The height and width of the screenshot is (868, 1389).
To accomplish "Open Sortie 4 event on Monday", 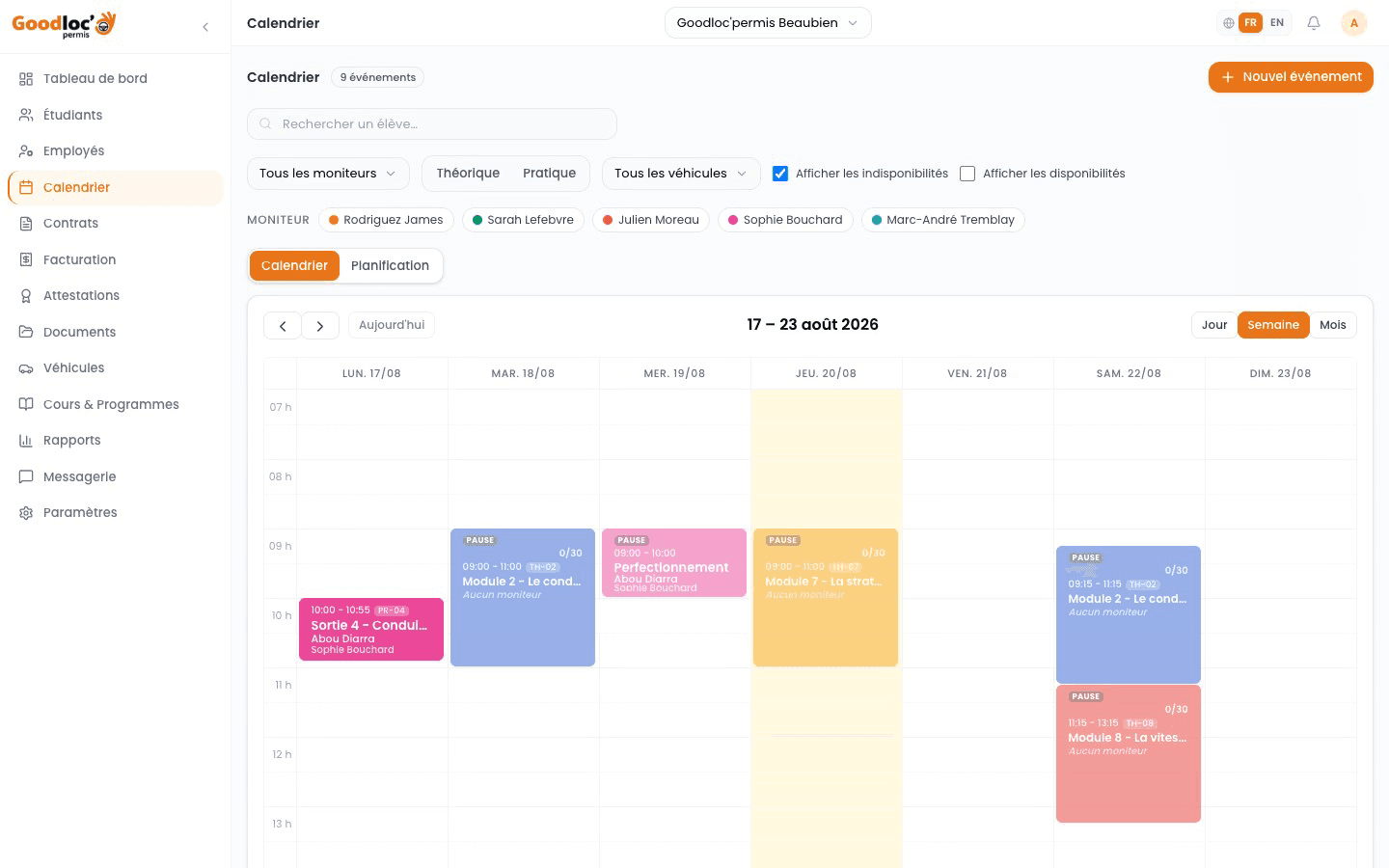I will coord(371,630).
